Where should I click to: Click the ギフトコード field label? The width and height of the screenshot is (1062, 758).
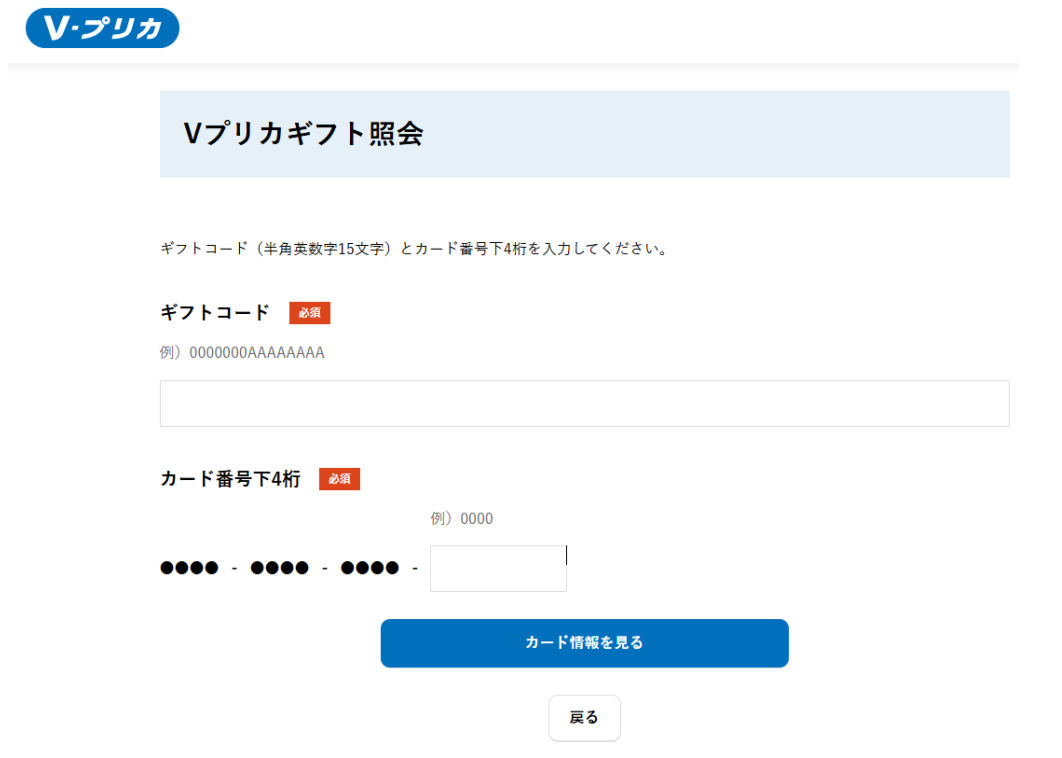coord(215,312)
